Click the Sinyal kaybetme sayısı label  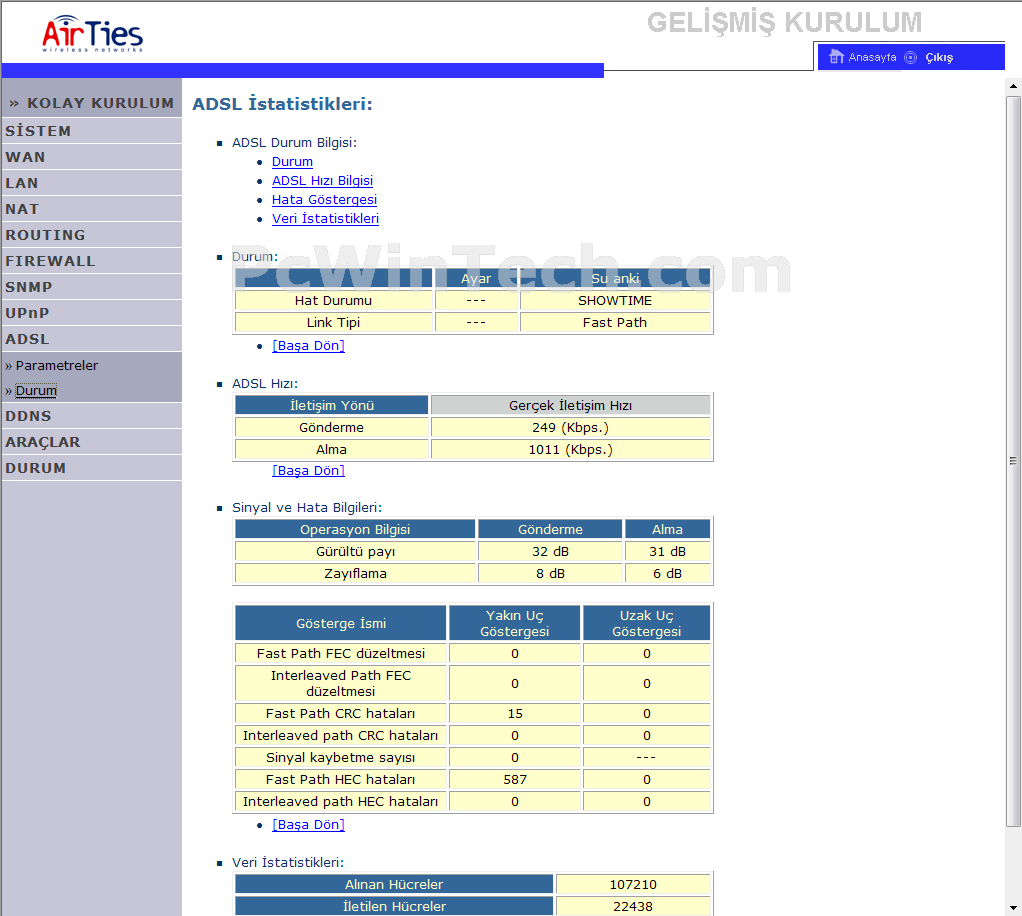[x=340, y=758]
